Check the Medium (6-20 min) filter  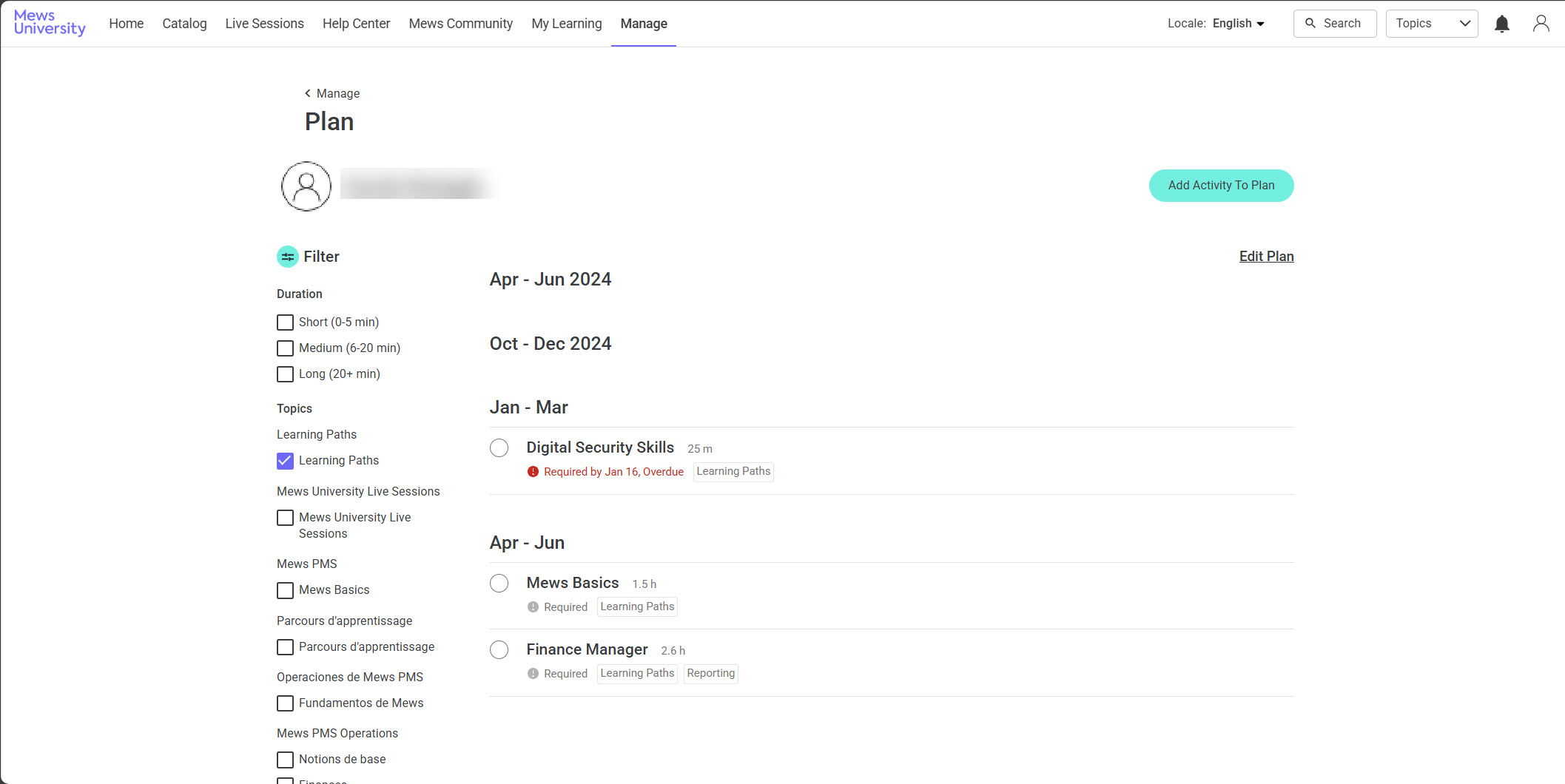[x=285, y=348]
